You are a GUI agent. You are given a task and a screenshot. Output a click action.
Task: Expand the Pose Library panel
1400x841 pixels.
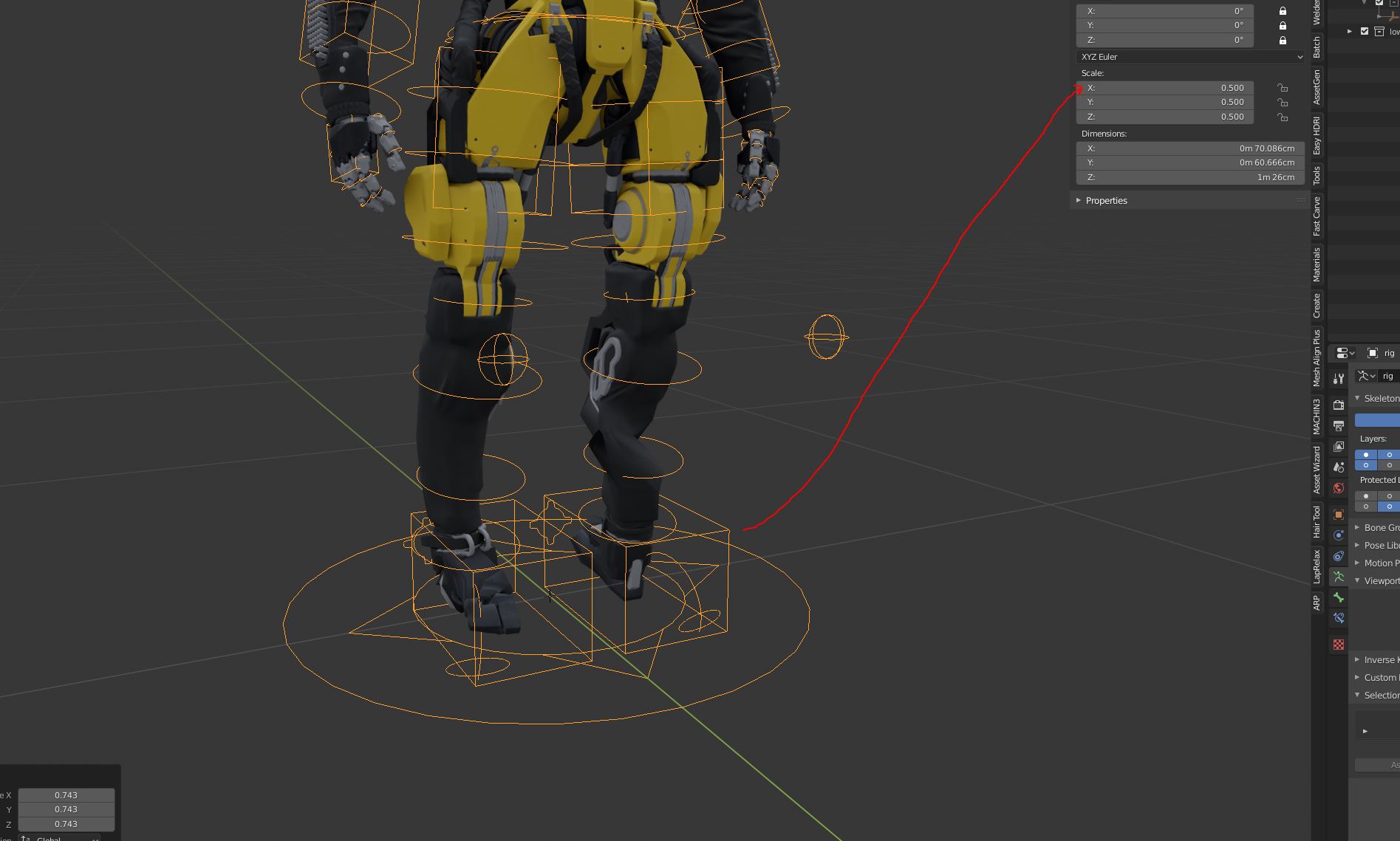(x=1357, y=545)
